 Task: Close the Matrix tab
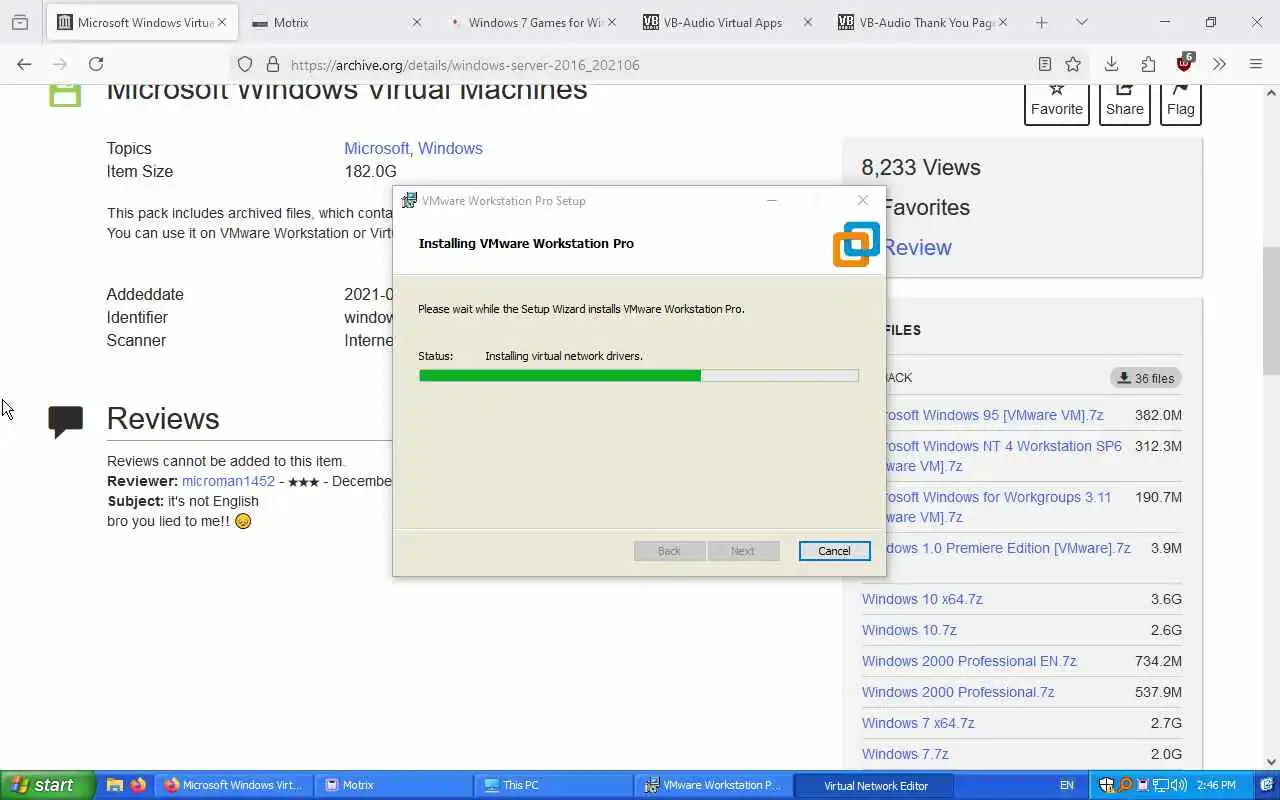417,22
